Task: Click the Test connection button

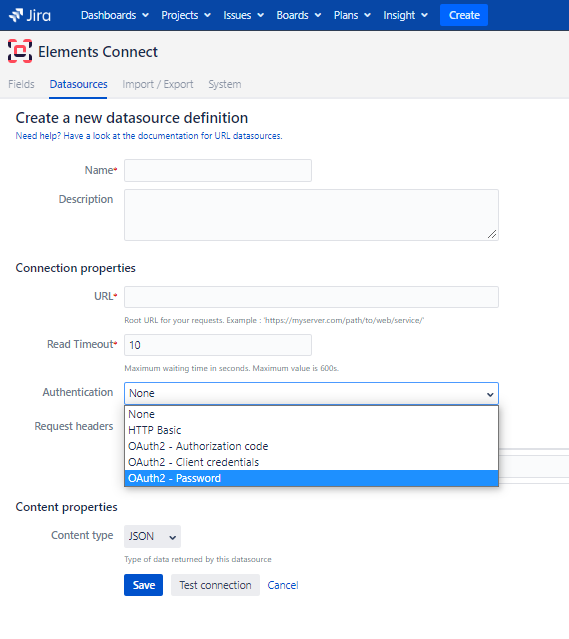Action: coord(215,585)
